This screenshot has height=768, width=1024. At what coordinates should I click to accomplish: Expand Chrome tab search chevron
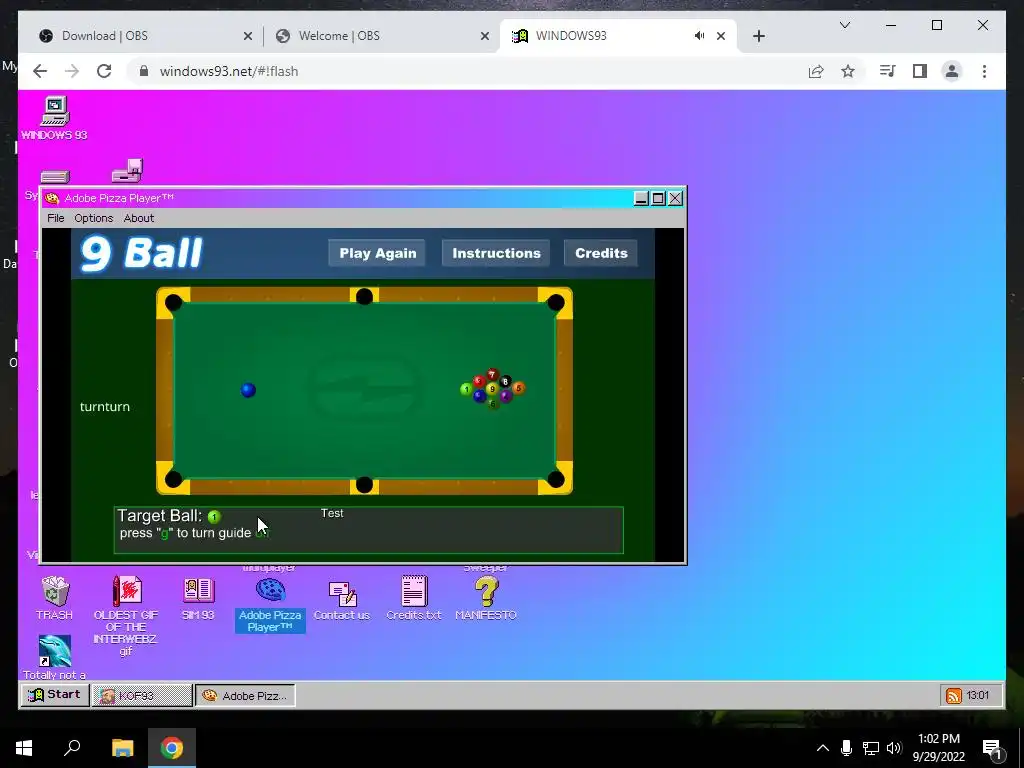(x=844, y=25)
